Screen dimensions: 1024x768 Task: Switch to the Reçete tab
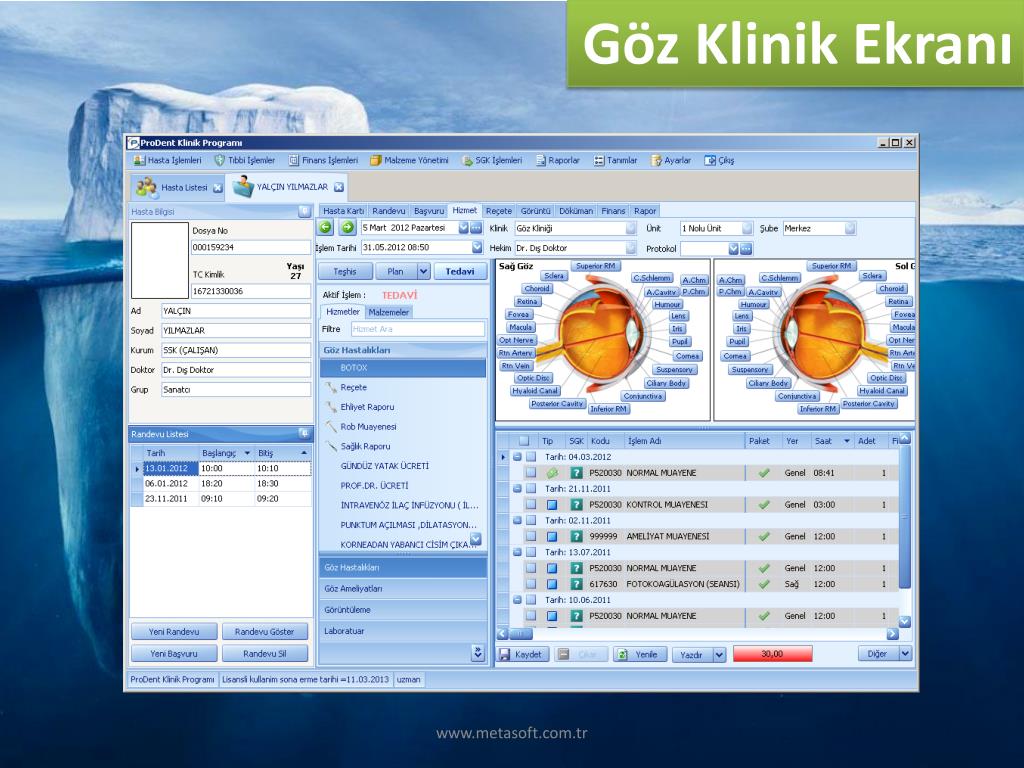click(x=499, y=211)
